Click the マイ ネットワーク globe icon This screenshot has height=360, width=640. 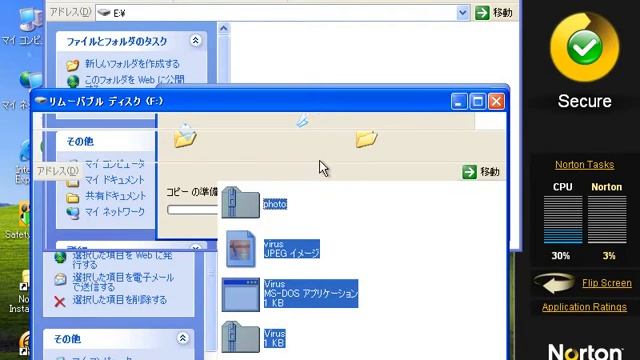point(73,213)
